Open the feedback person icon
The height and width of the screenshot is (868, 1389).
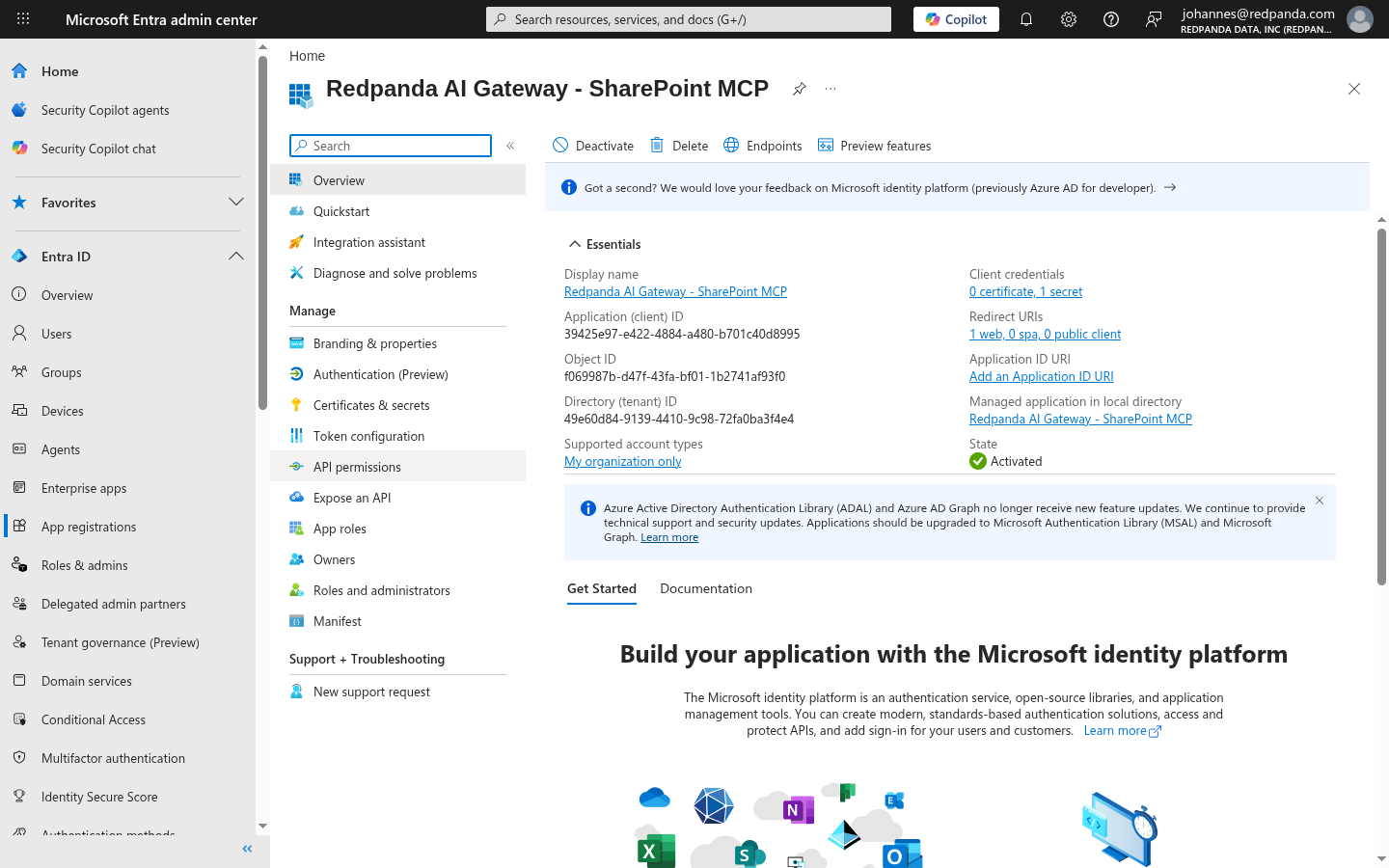pyautogui.click(x=1154, y=19)
